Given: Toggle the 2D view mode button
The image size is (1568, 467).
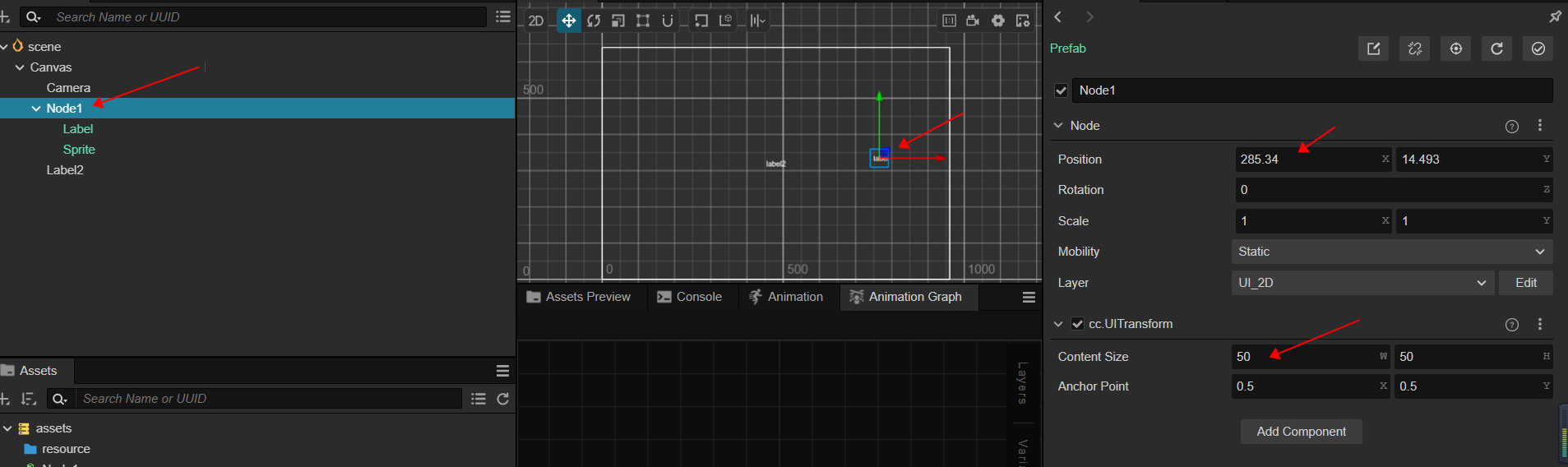Looking at the screenshot, I should [536, 21].
